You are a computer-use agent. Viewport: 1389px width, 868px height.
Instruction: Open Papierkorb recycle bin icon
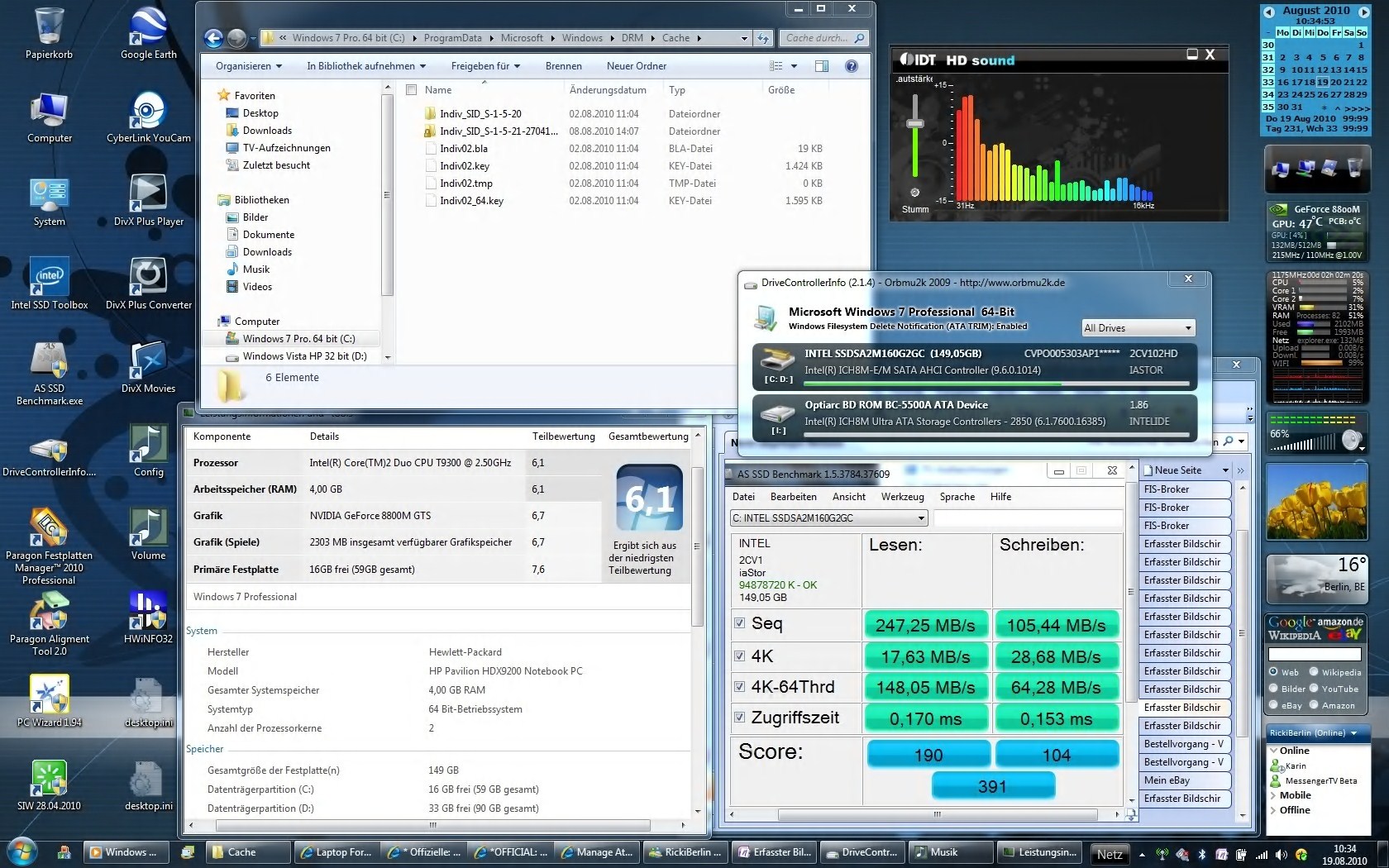coord(49,29)
